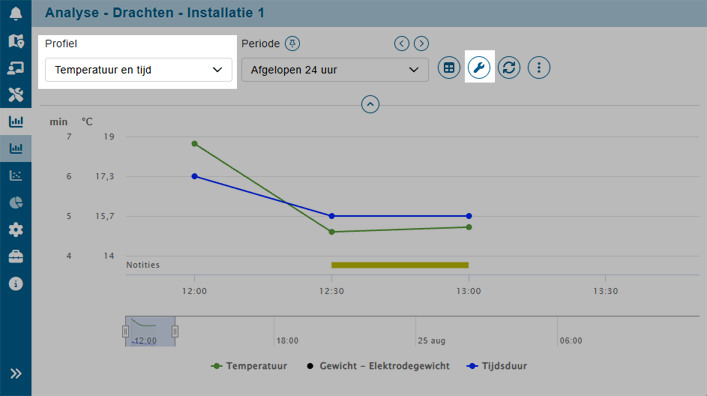Open the pie chart sidebar icon
Image resolution: width=707 pixels, height=396 pixels.
(16, 203)
